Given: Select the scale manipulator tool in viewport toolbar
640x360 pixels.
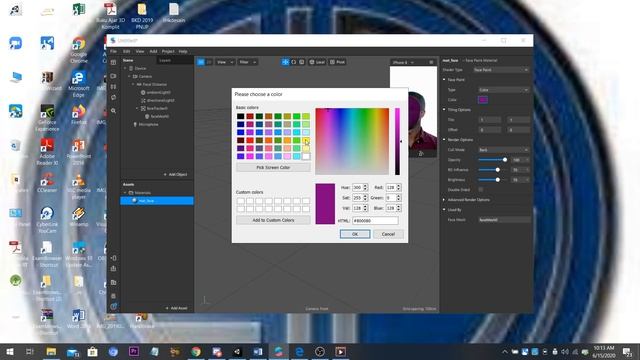Looking at the screenshot, I should [302, 62].
